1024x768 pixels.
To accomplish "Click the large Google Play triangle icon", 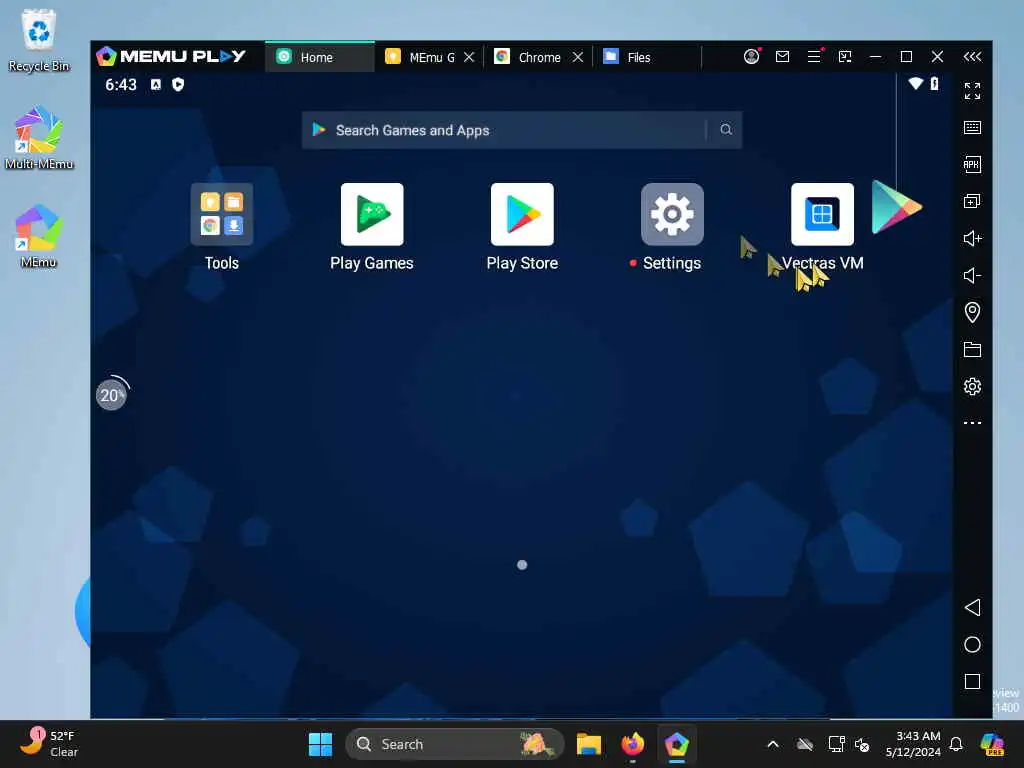I will pyautogui.click(x=896, y=207).
